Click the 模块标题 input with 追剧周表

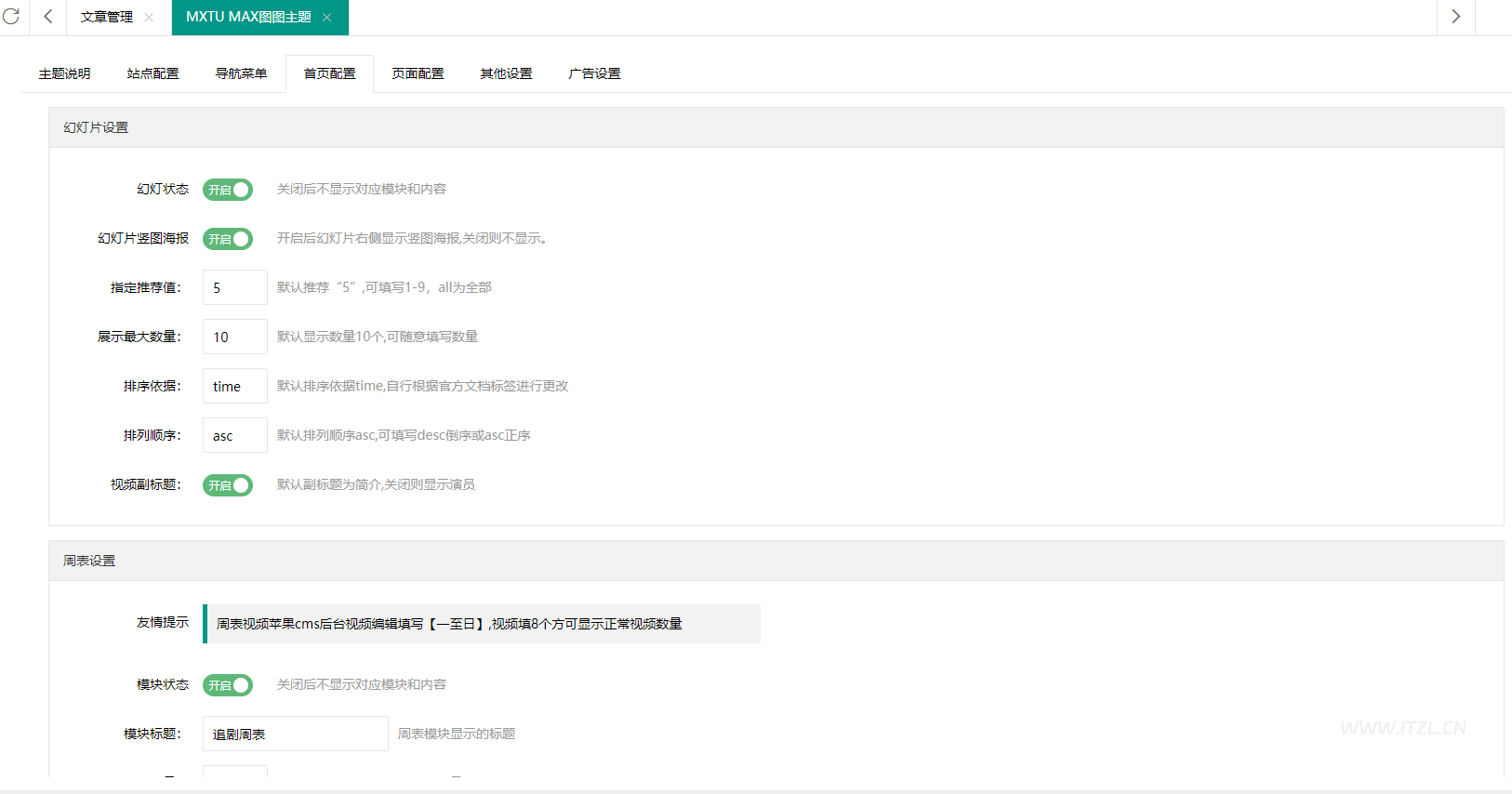(x=296, y=734)
